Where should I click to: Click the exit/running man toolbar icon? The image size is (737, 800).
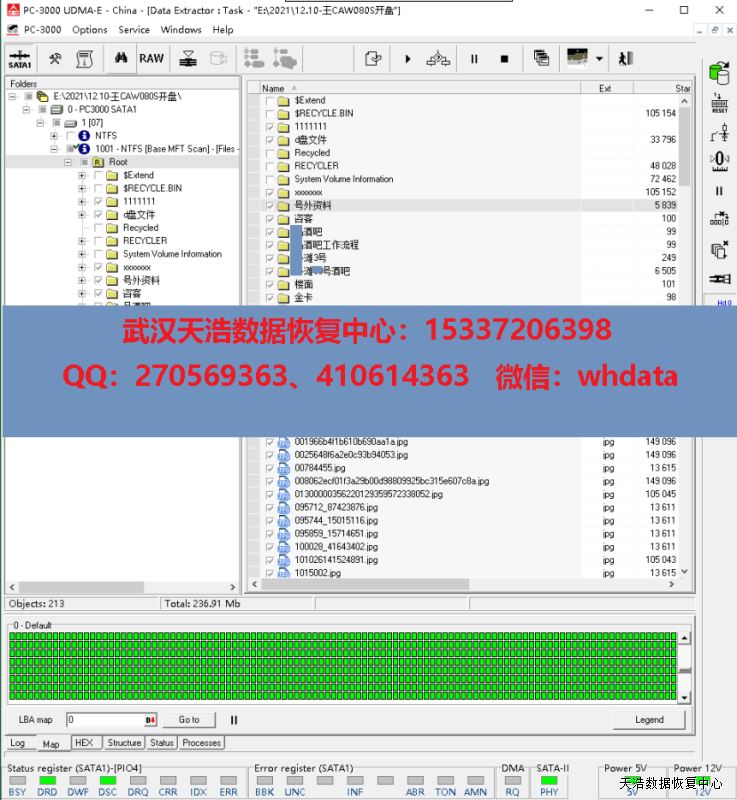626,59
